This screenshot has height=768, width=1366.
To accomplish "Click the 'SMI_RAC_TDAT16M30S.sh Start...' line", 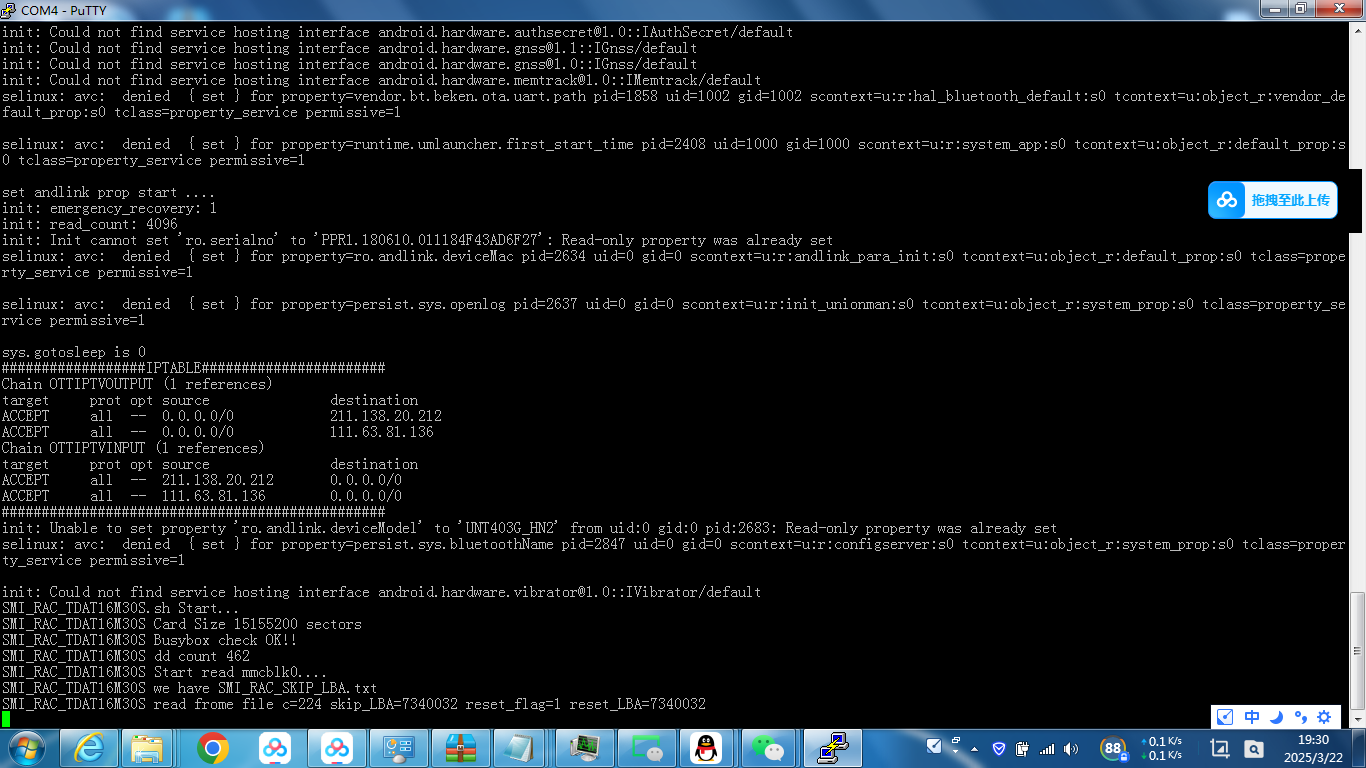I will pyautogui.click(x=120, y=608).
